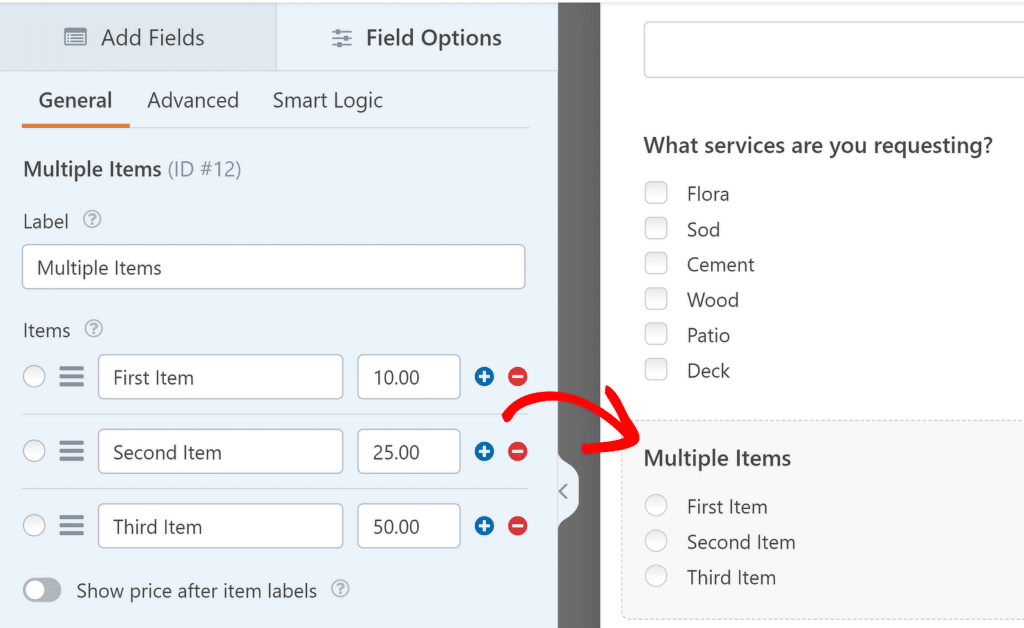Add an item after Second Item
1024x628 pixels.
point(484,451)
